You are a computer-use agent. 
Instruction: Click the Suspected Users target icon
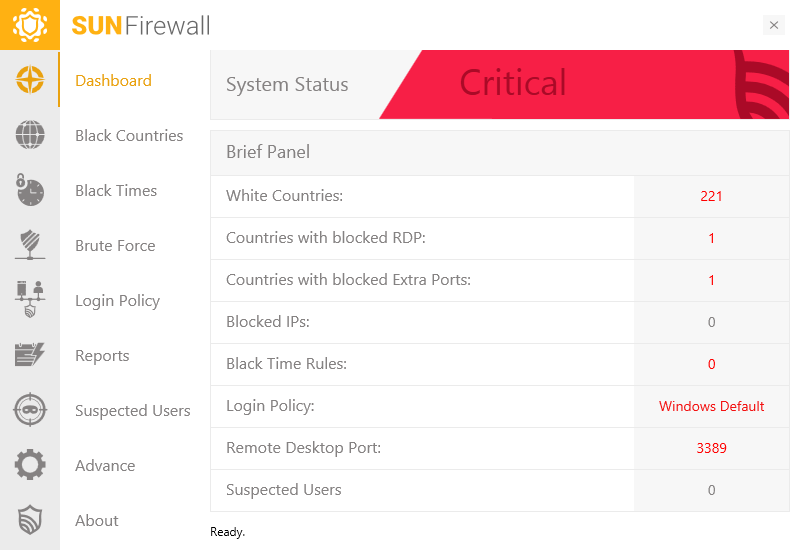click(x=30, y=410)
